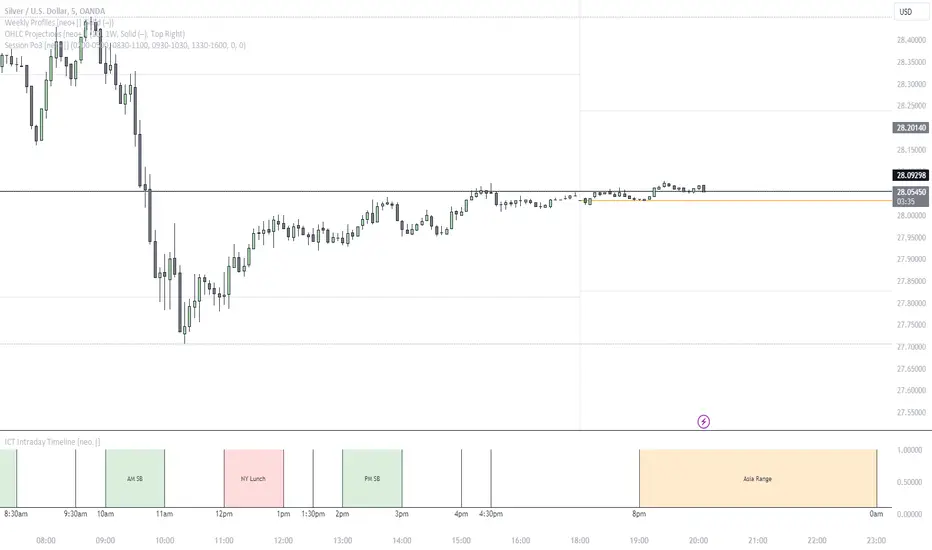Click the 8pm timeline marker label

coord(639,514)
